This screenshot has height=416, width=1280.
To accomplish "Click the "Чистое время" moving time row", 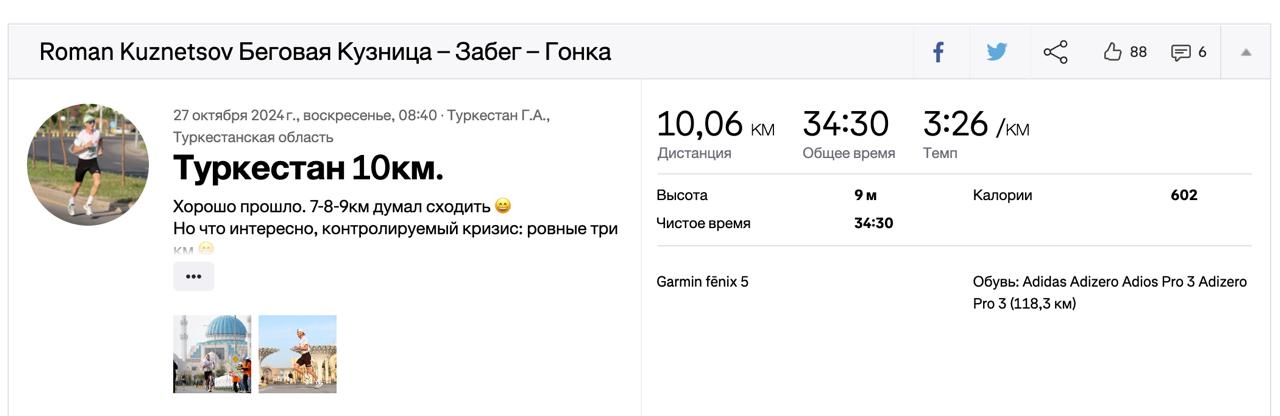I will [703, 223].
